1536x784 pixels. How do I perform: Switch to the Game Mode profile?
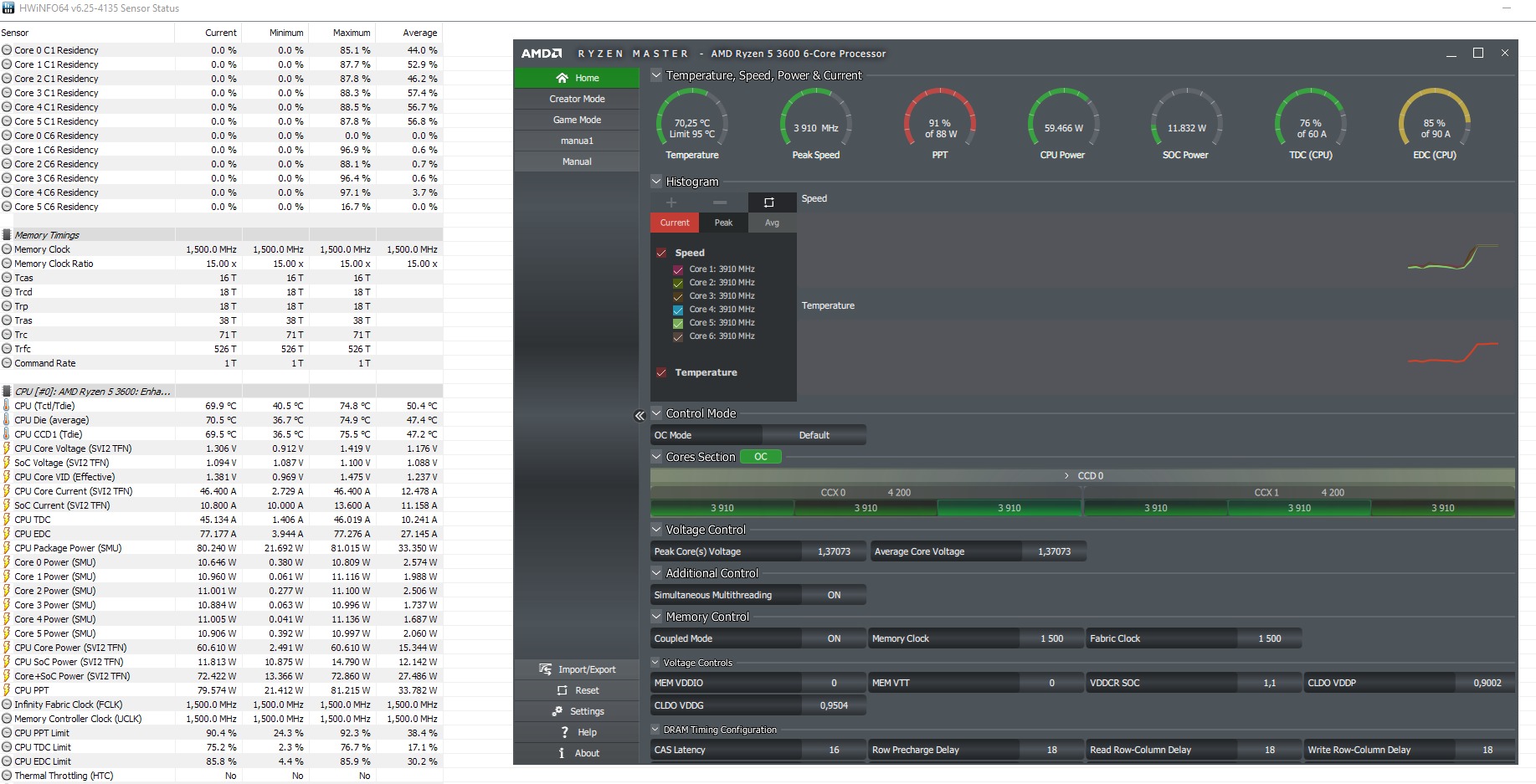(577, 120)
